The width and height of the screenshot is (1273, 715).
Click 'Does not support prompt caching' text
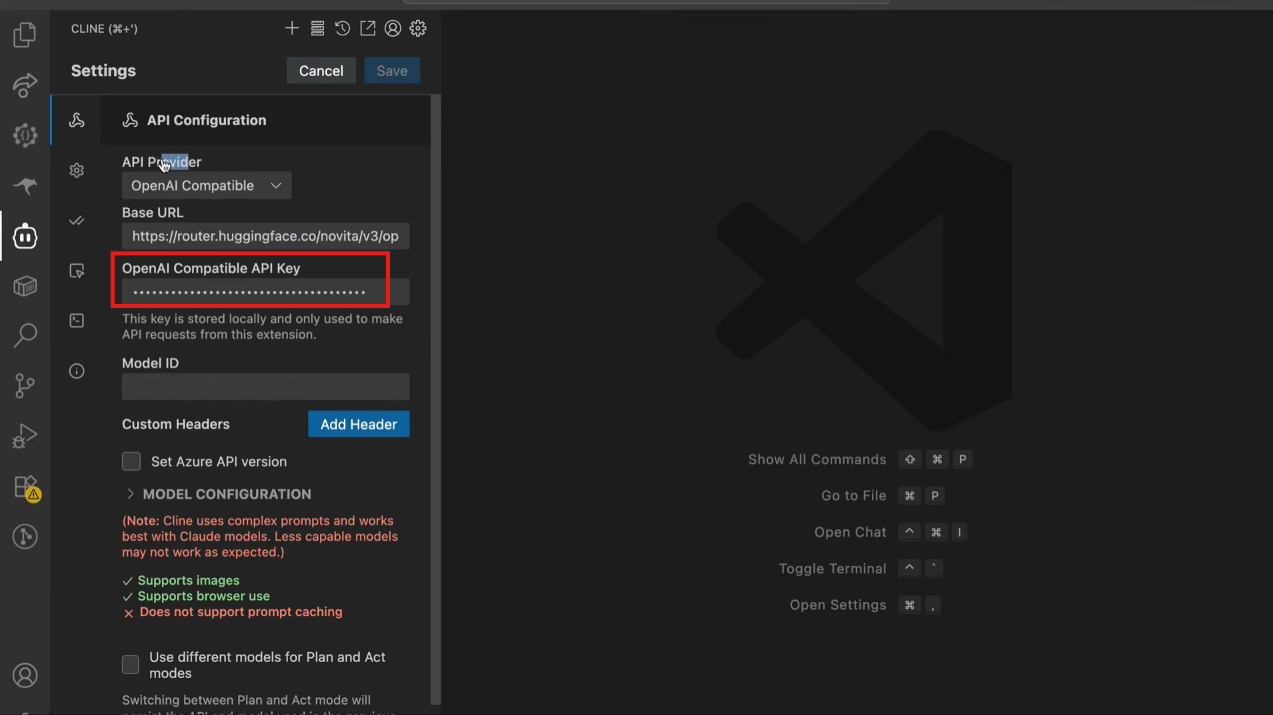(241, 612)
